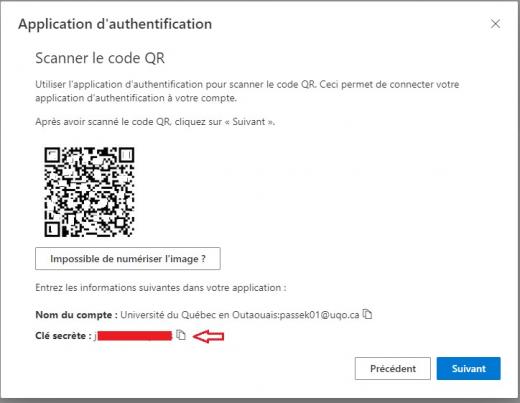Click the "Clé secrète :" label

point(63,335)
